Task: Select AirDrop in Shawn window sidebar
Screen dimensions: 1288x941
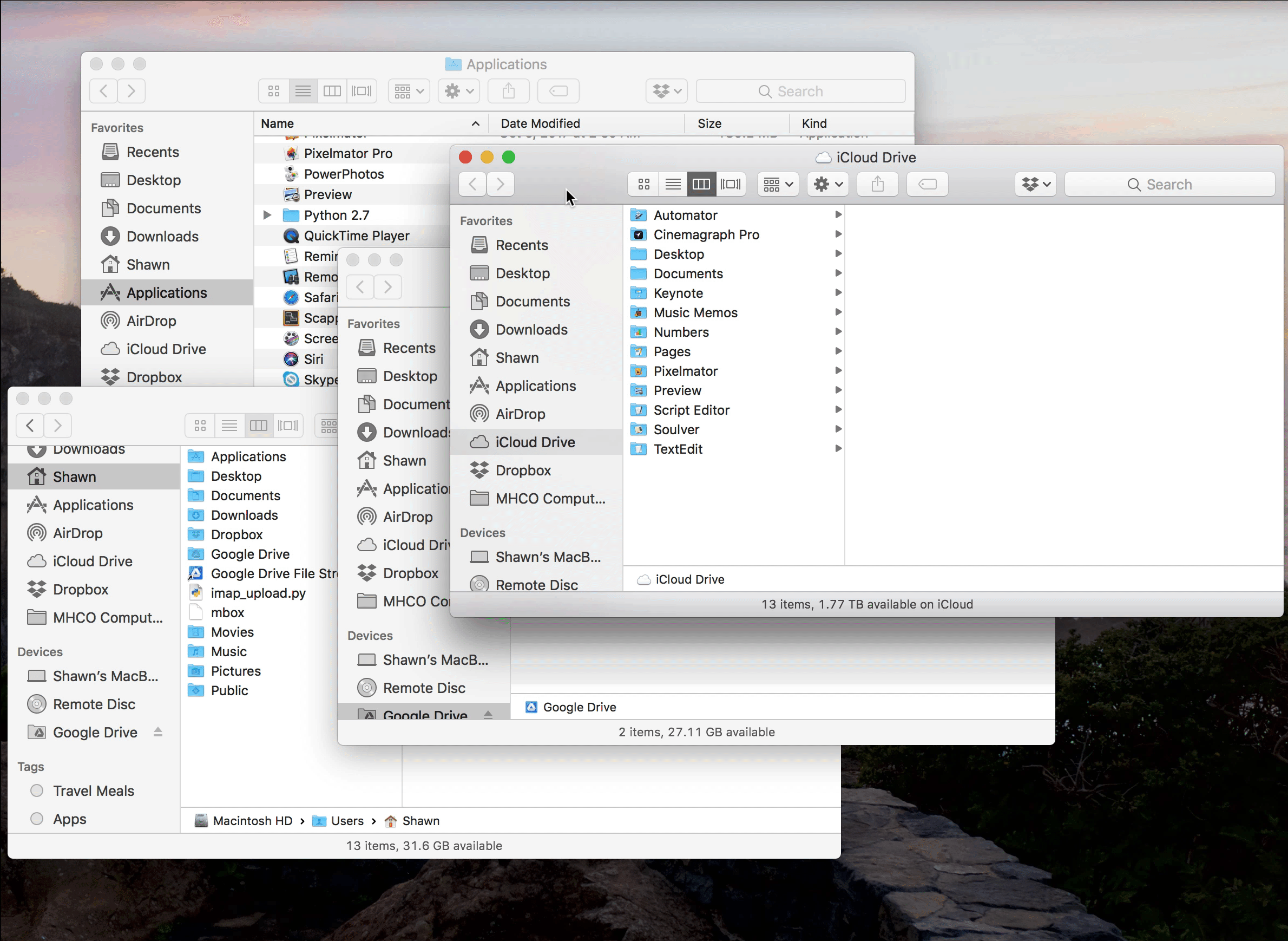Action: tap(94, 533)
